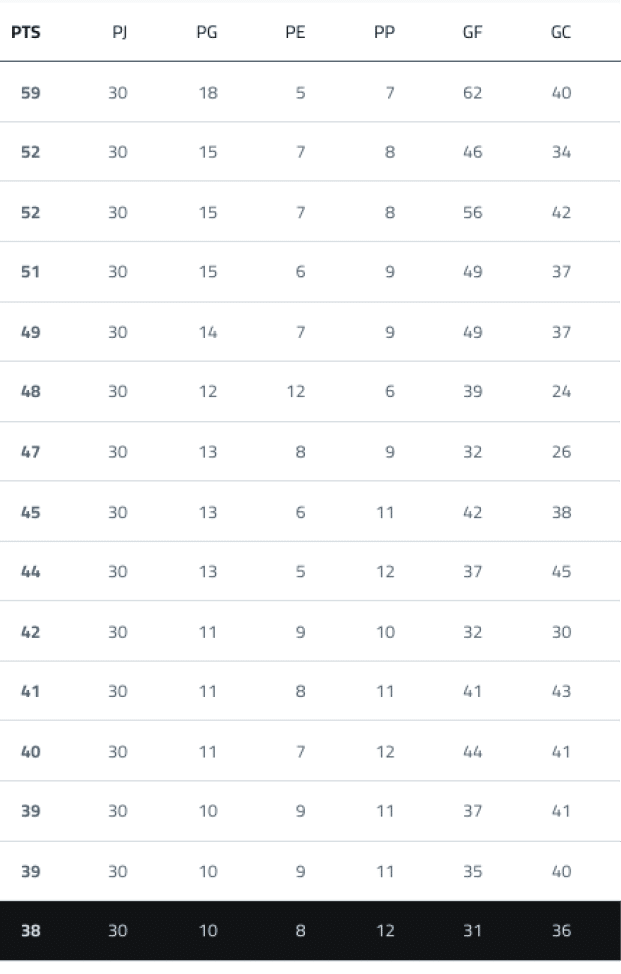Click the highlighted row with 38 points
The image size is (621, 974).
(310, 931)
